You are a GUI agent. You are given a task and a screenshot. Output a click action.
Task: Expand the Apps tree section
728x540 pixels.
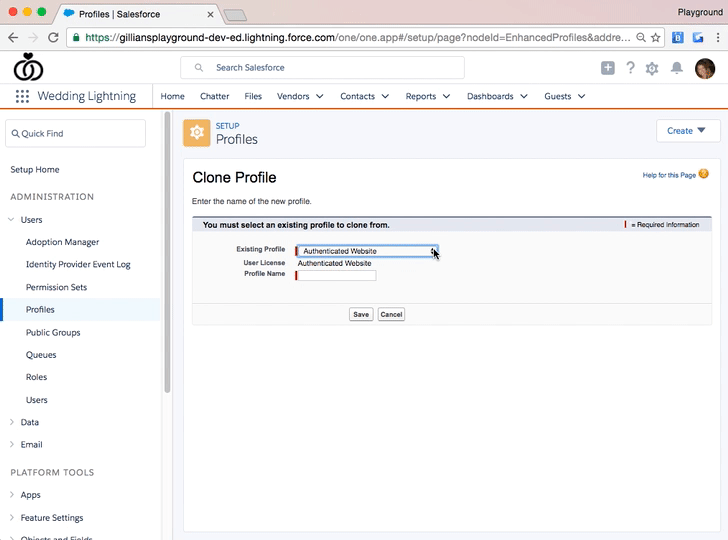click(x=12, y=494)
